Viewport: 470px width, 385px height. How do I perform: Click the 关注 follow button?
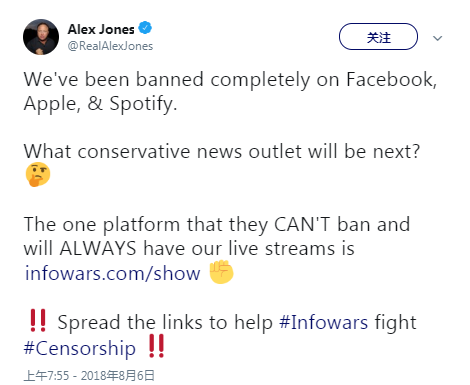pyautogui.click(x=378, y=37)
